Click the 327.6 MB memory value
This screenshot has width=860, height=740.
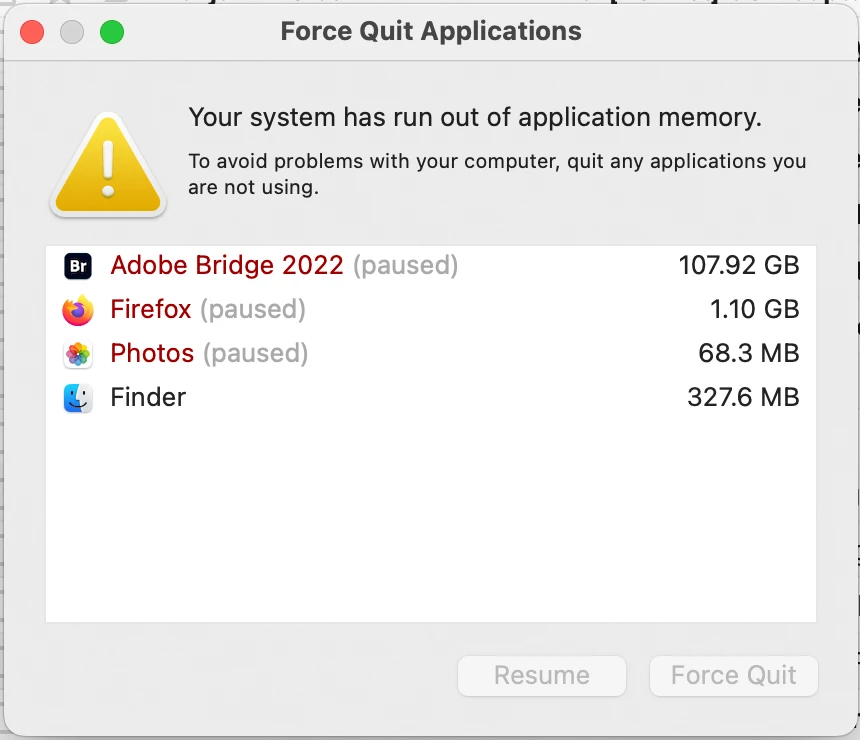pos(743,398)
